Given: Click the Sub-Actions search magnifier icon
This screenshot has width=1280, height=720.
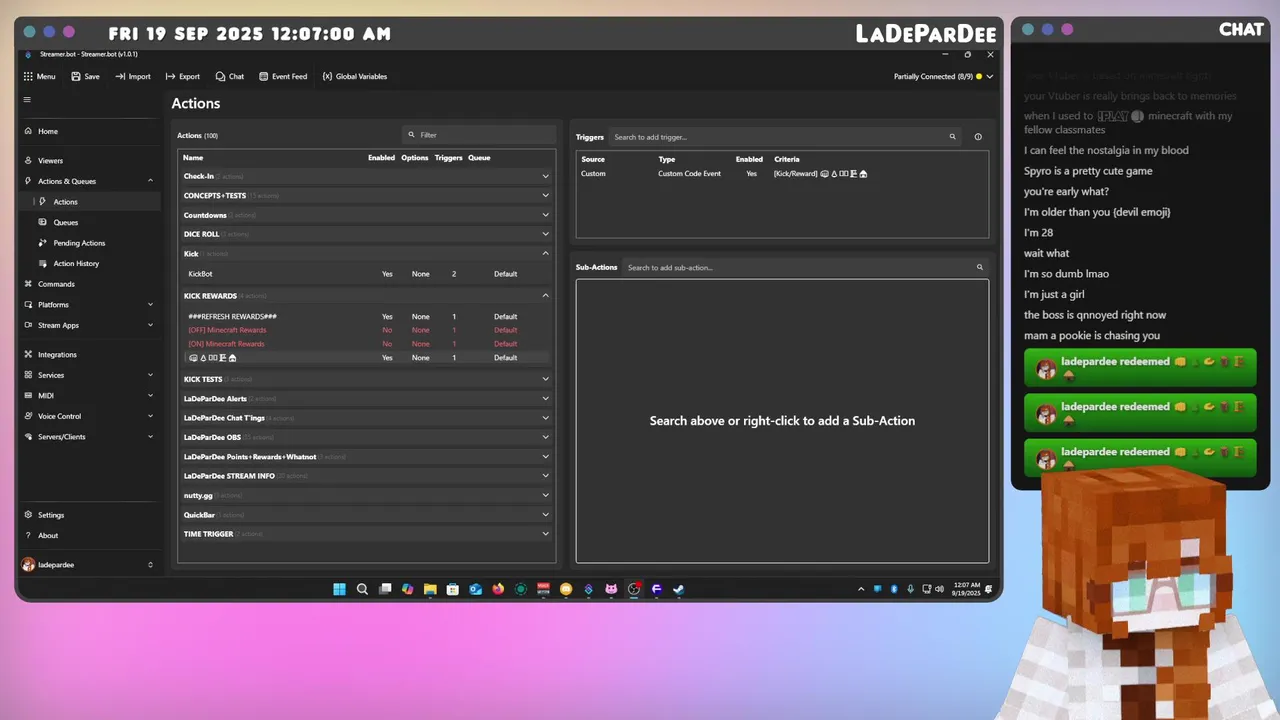Looking at the screenshot, I should [x=980, y=267].
